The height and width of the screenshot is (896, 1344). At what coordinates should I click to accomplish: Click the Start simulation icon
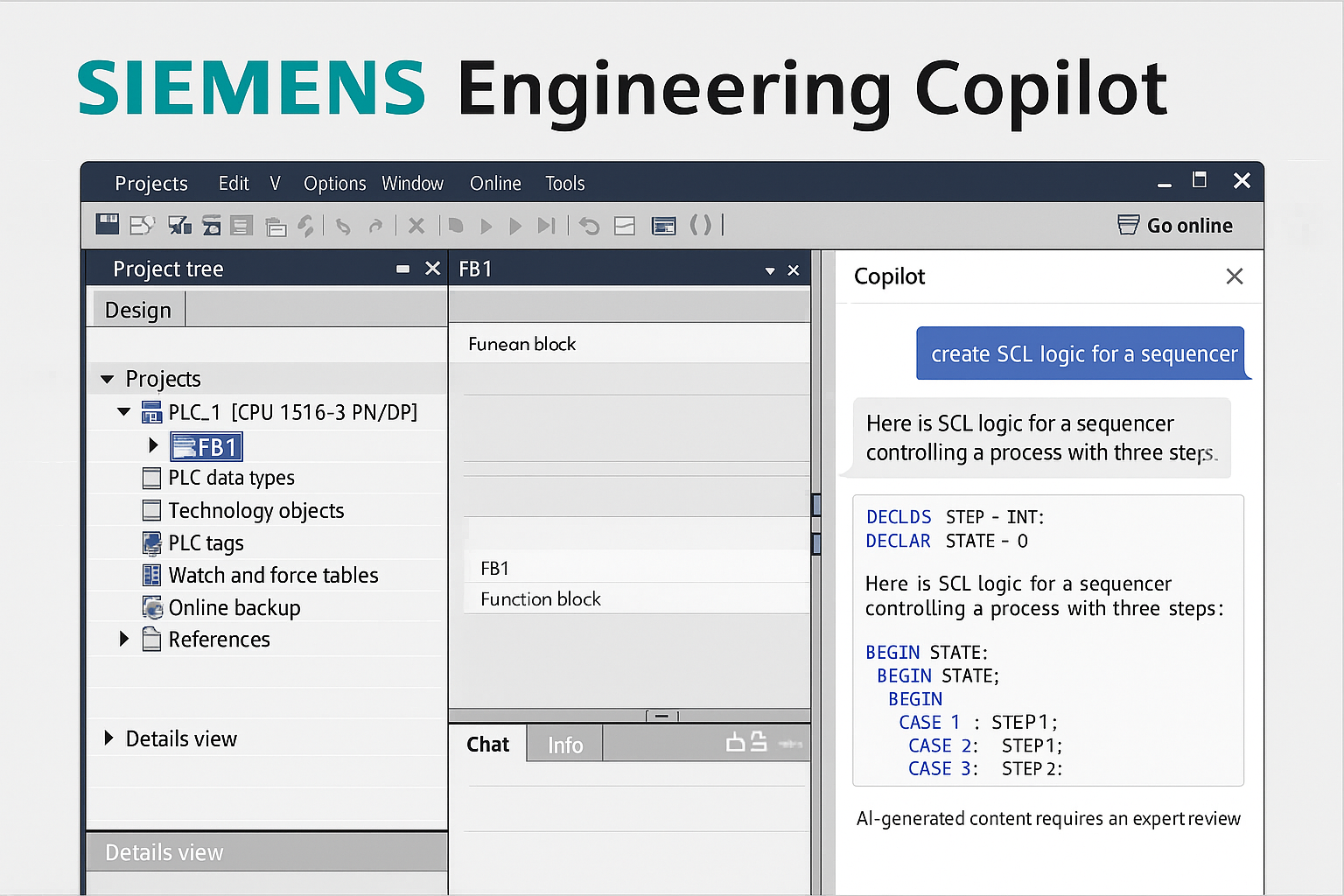pos(486,225)
